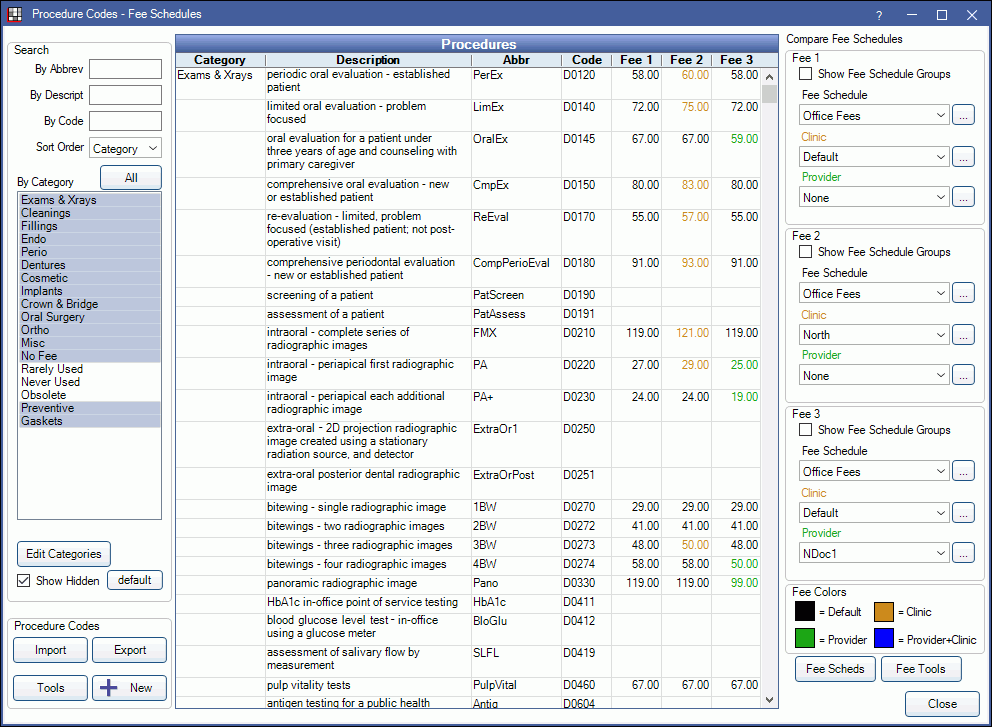Click the New button with plus icon
Screen dimensions: 992x727
pyautogui.click(x=129, y=688)
